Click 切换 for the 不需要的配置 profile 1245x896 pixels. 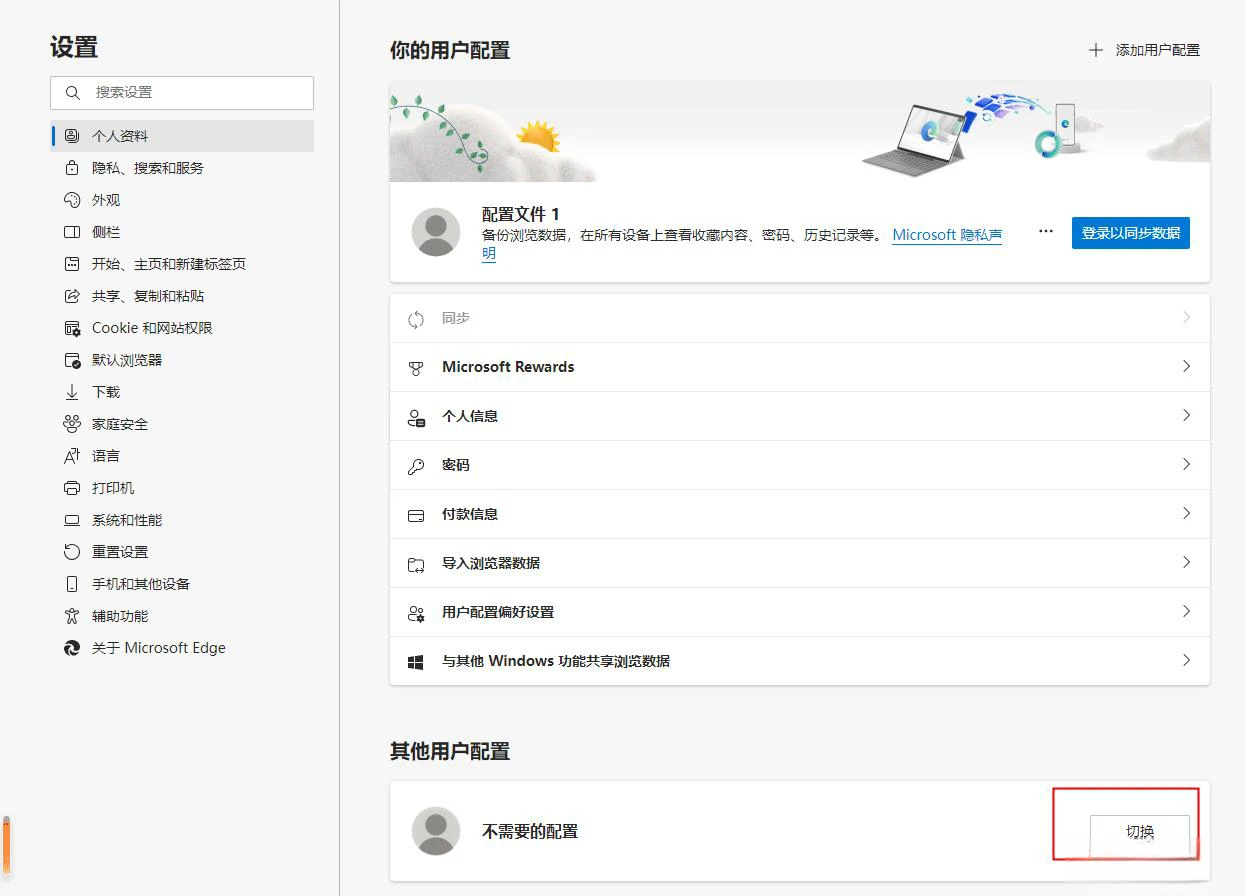(1140, 832)
